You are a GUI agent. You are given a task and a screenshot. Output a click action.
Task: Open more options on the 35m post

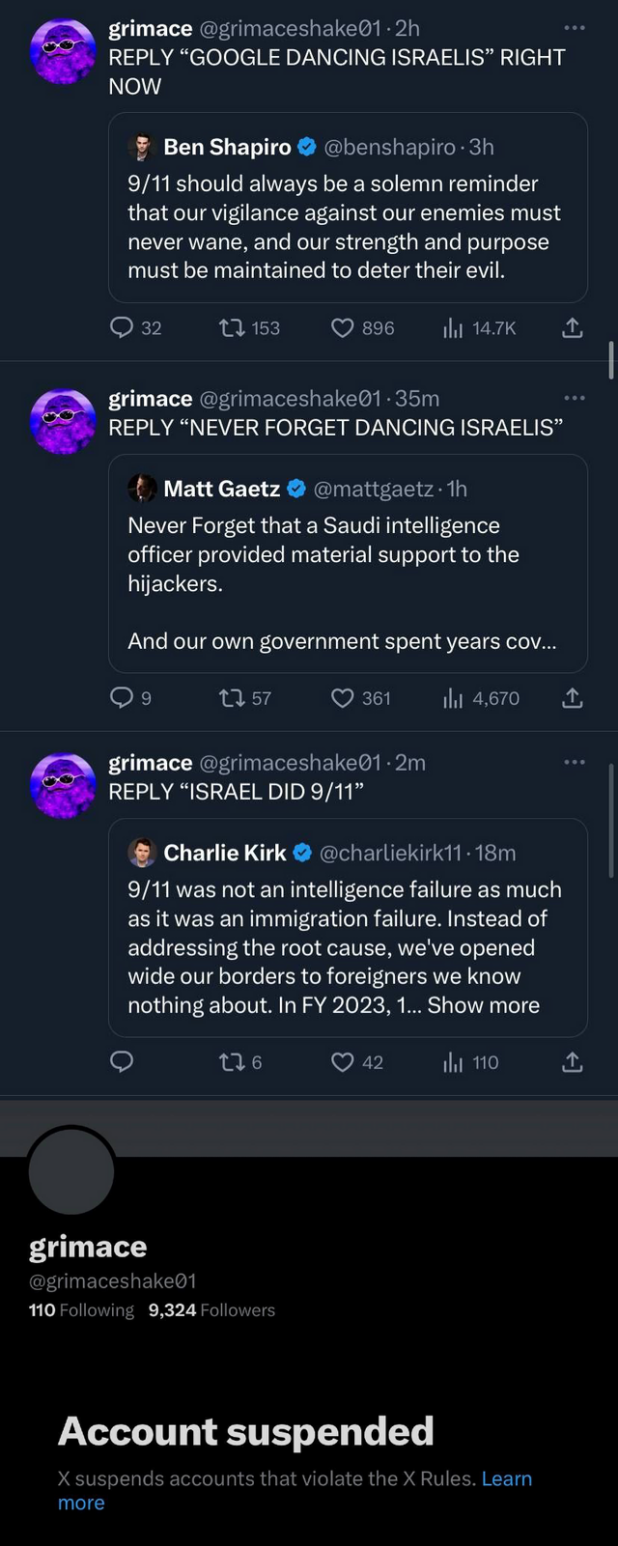point(574,398)
